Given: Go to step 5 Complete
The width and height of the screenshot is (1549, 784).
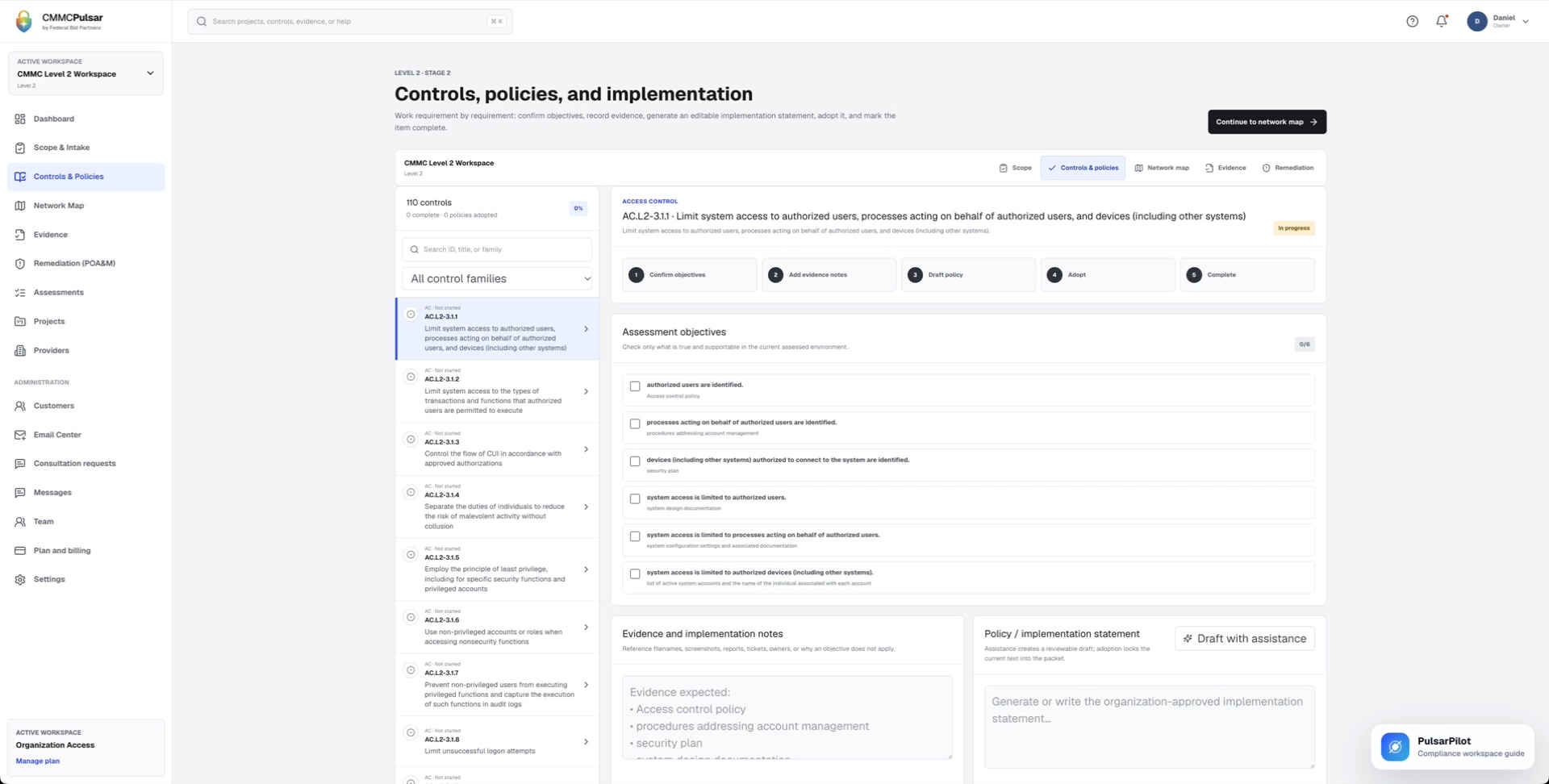Looking at the screenshot, I should pos(1247,275).
